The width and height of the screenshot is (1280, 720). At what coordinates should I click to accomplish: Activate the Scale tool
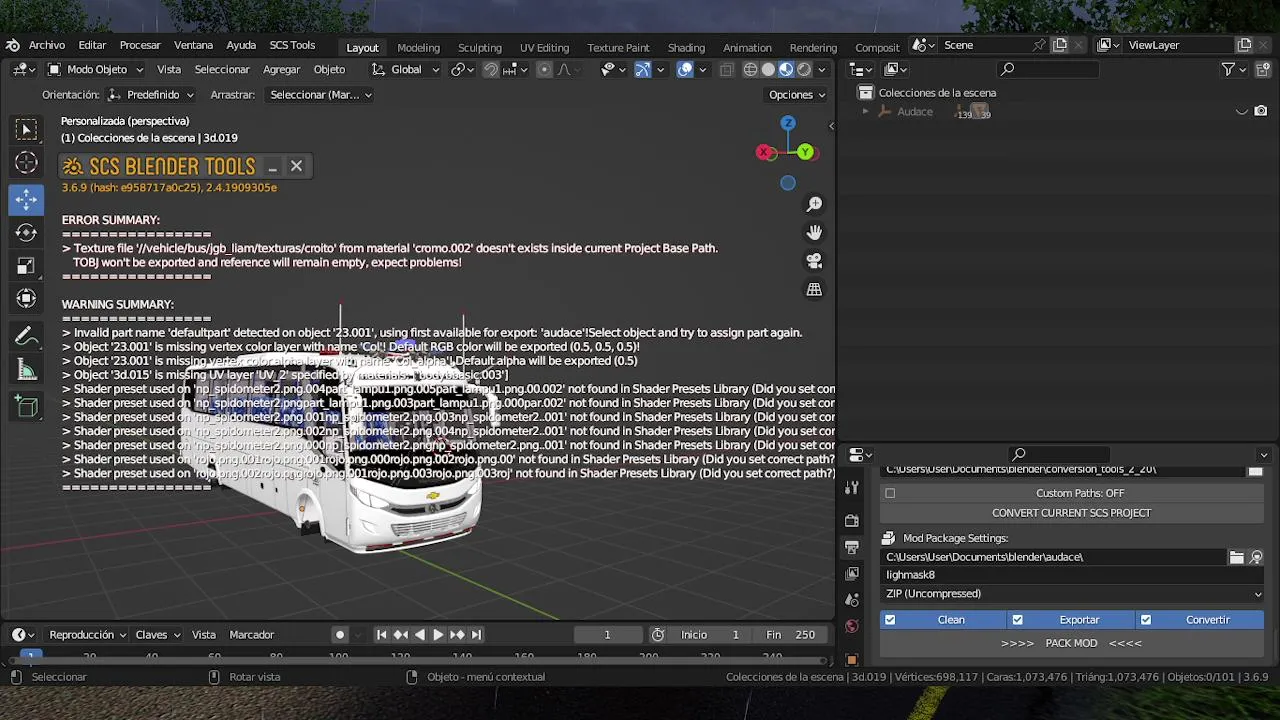coord(26,266)
